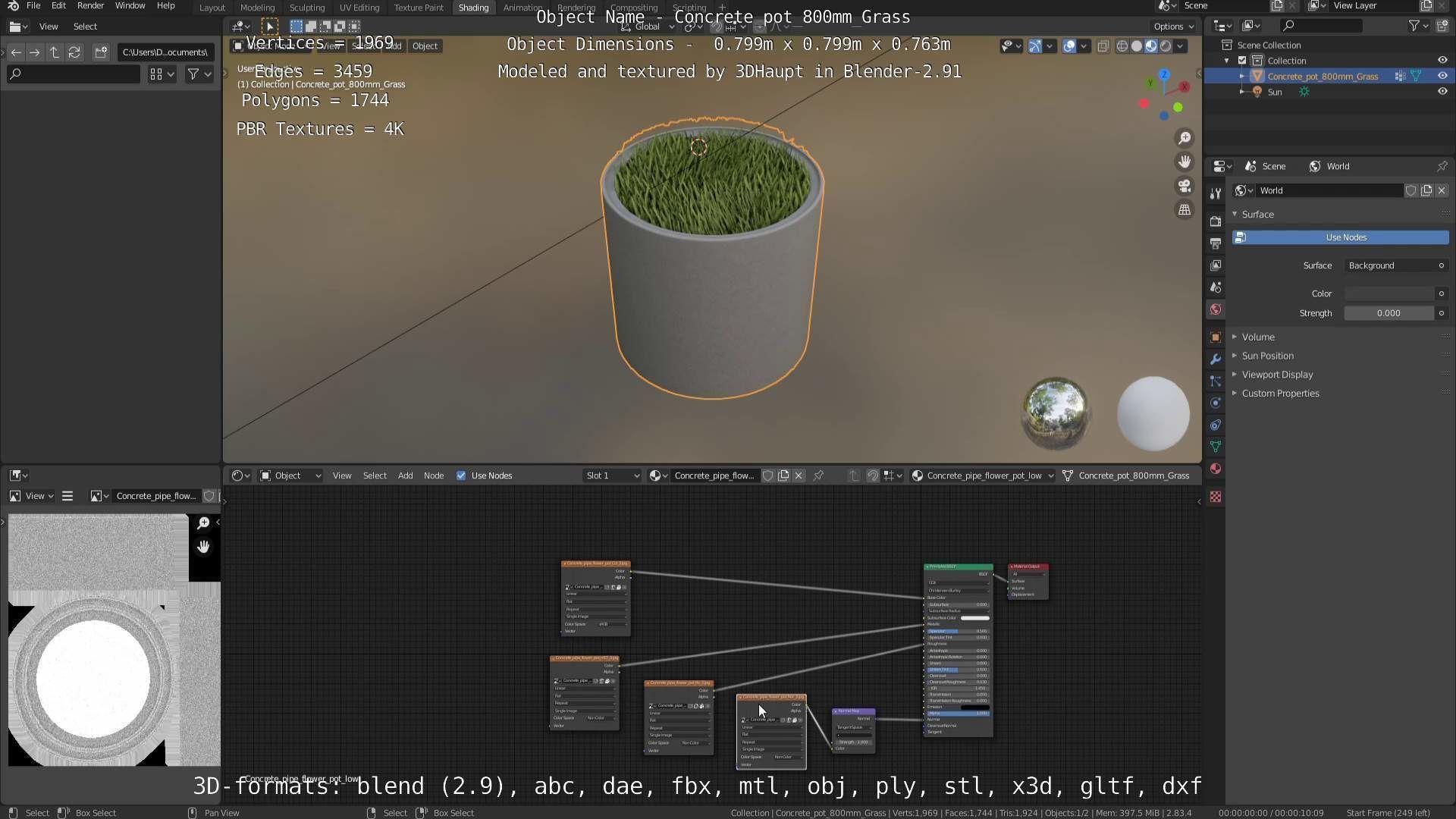The width and height of the screenshot is (1456, 819).
Task: Open the Slot 1 material slot dropdown
Action: tap(612, 475)
